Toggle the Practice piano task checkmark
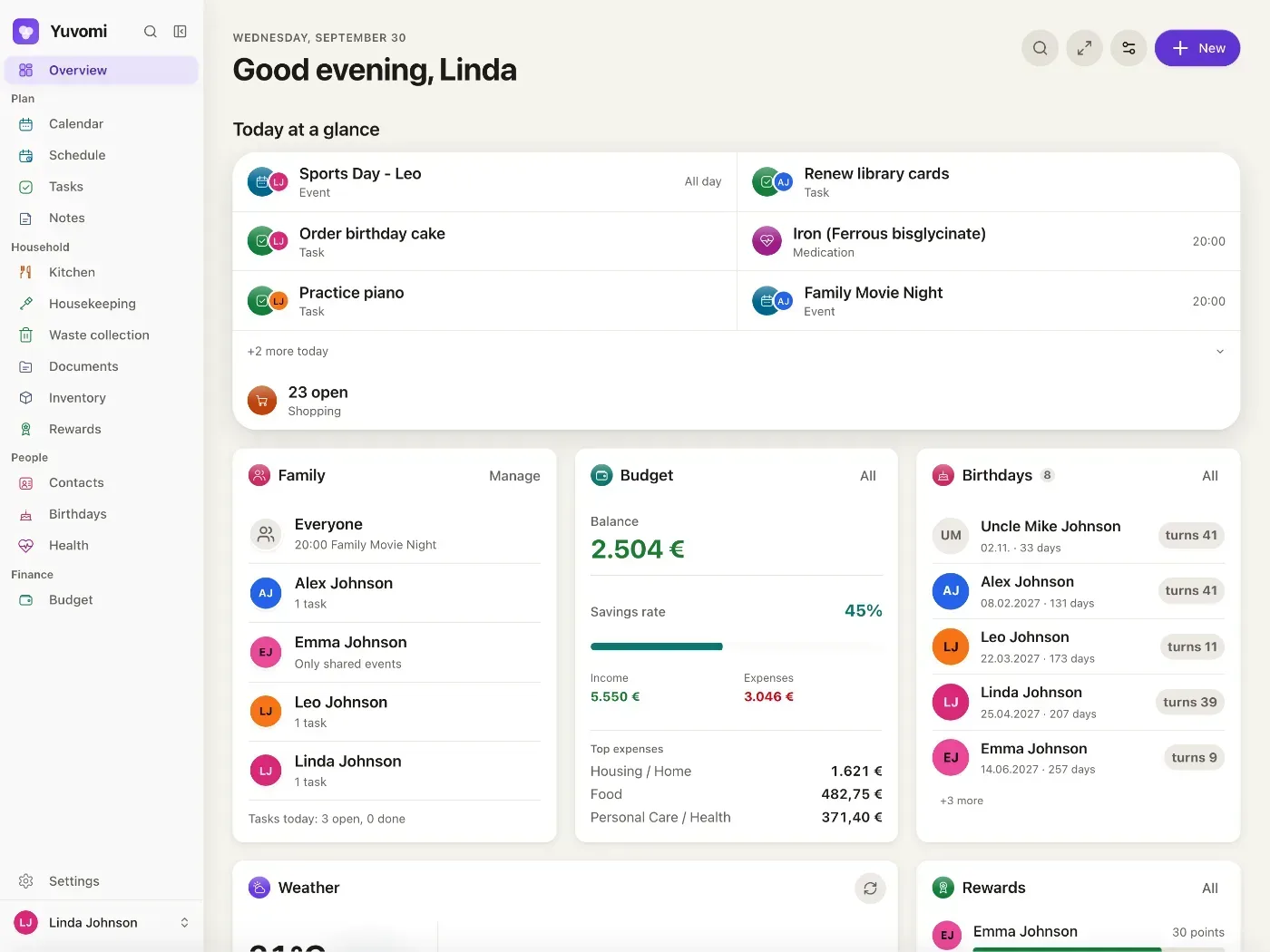Screen dimensions: 1270x952 pyautogui.click(x=260, y=300)
